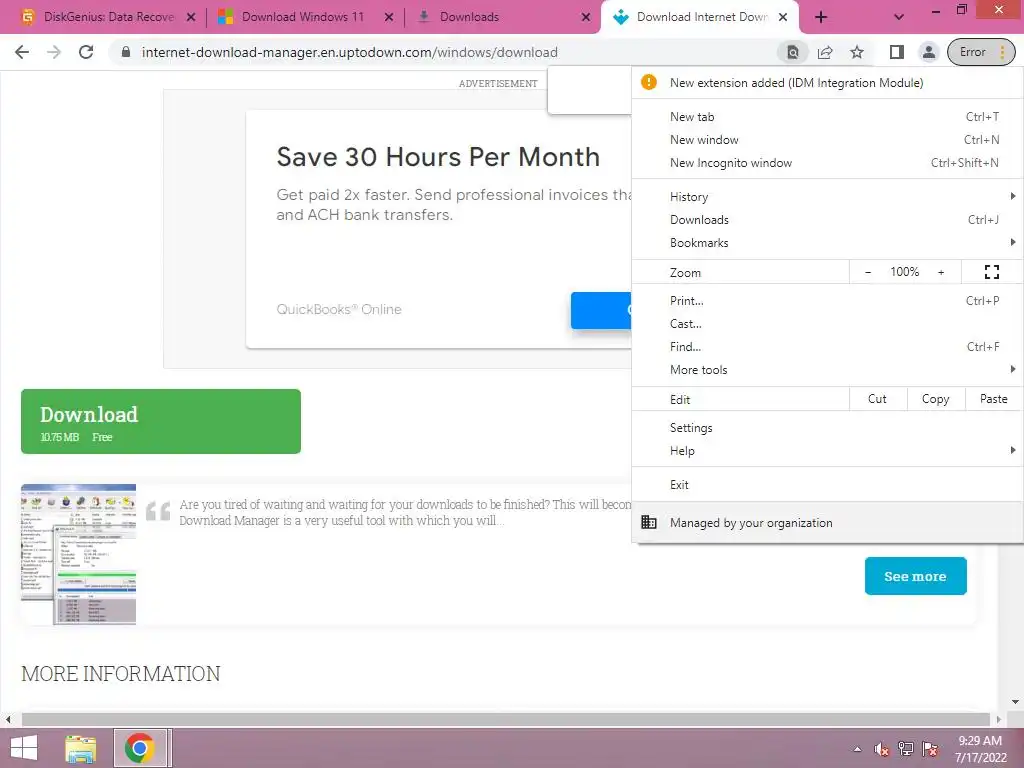The width and height of the screenshot is (1024, 768).
Task: Open File Explorer from taskbar
Action: coord(81,748)
